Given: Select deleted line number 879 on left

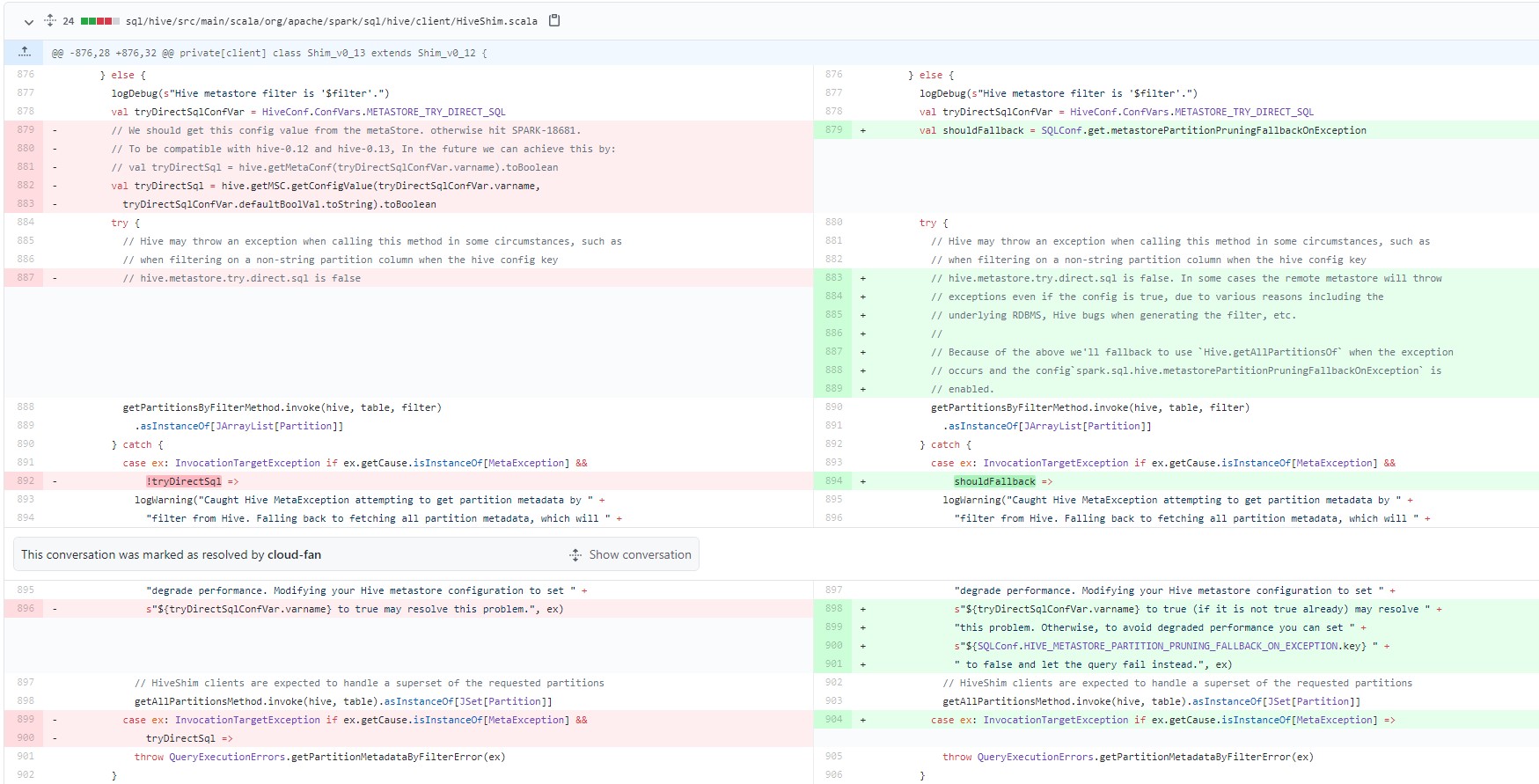Looking at the screenshot, I should coord(26,130).
